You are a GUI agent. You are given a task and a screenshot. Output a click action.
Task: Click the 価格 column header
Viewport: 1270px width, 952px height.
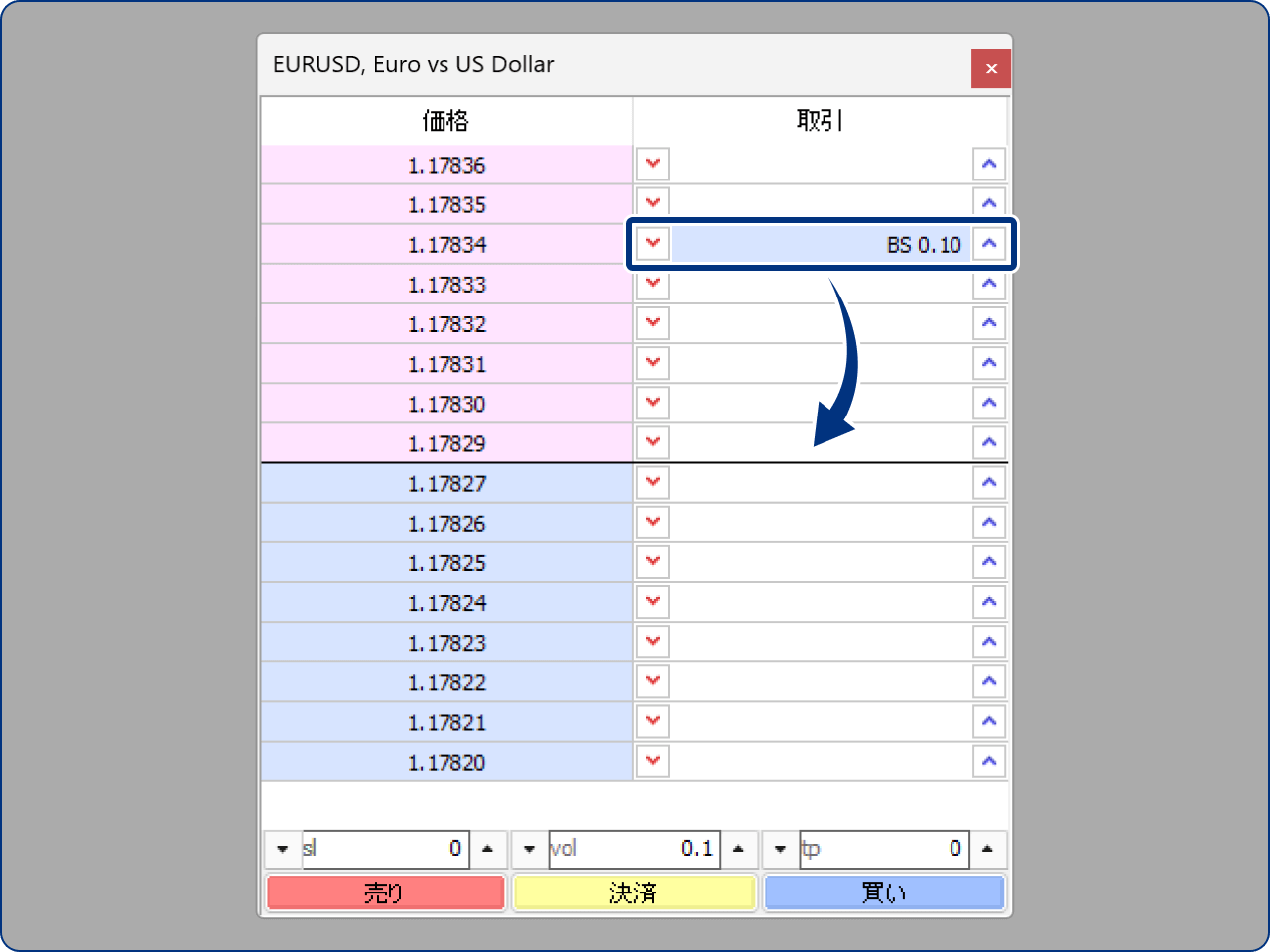point(445,120)
